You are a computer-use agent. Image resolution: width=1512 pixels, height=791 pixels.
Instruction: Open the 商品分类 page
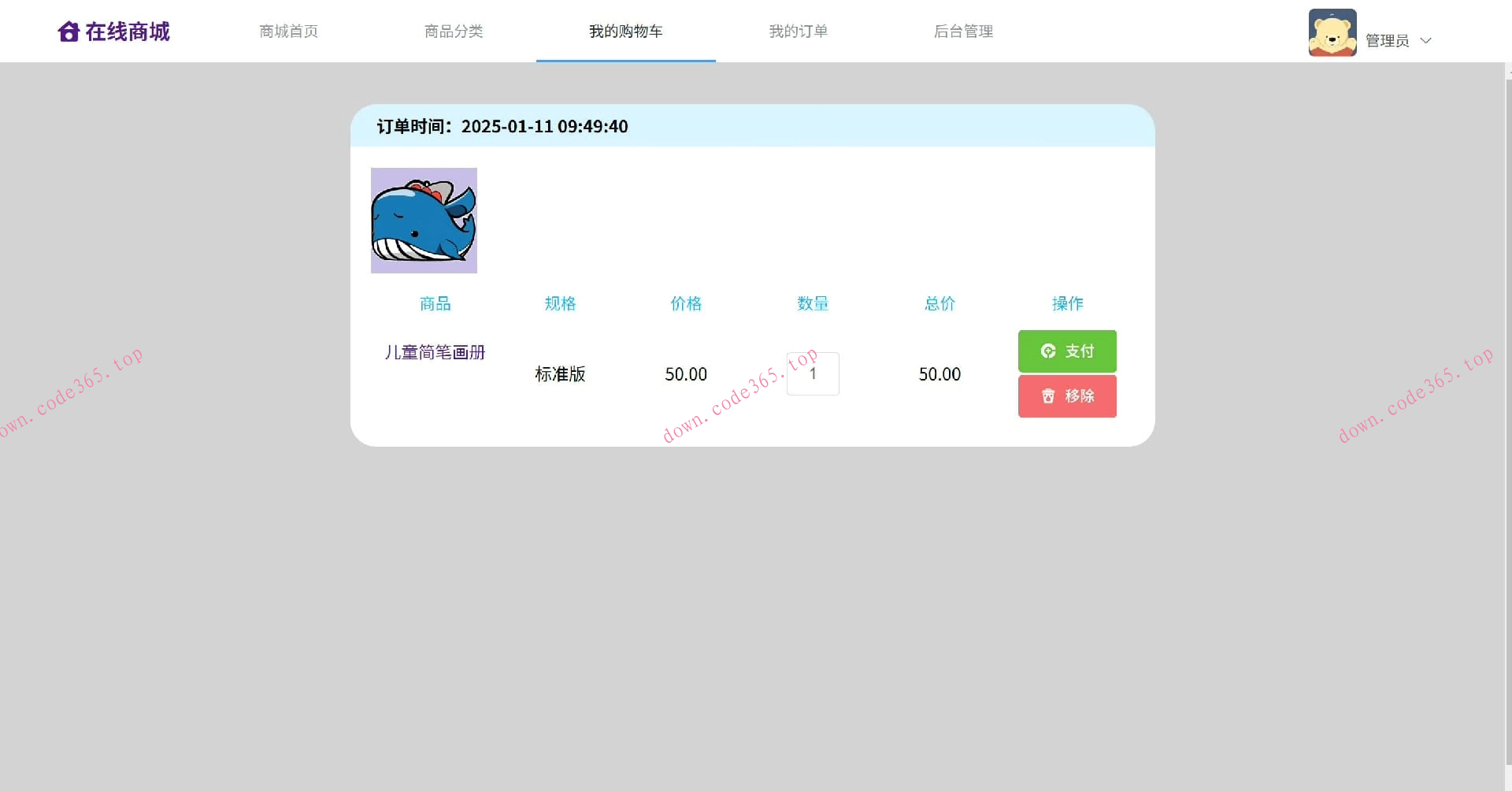click(453, 31)
